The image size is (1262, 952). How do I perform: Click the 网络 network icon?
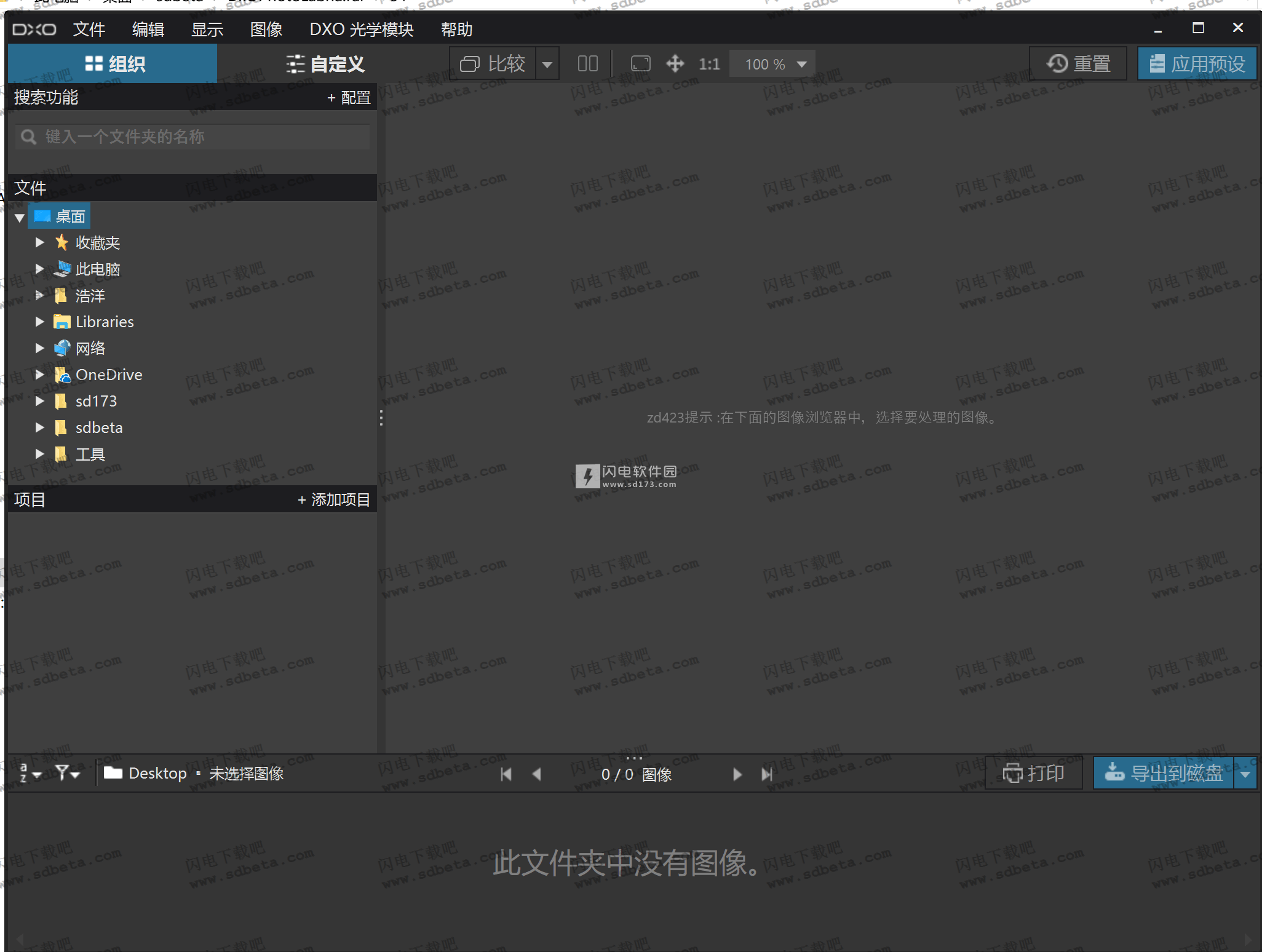click(x=62, y=348)
